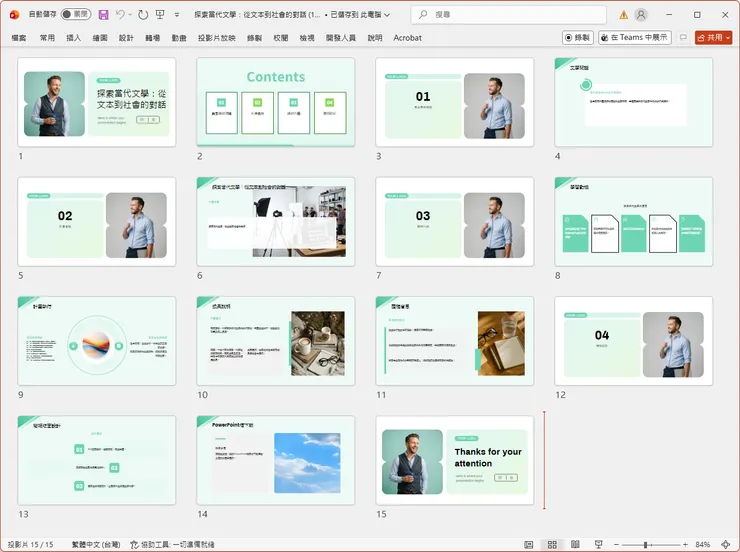This screenshot has width=740, height=552.
Task: Expand the Undo history dropdown arrow
Action: point(130,15)
